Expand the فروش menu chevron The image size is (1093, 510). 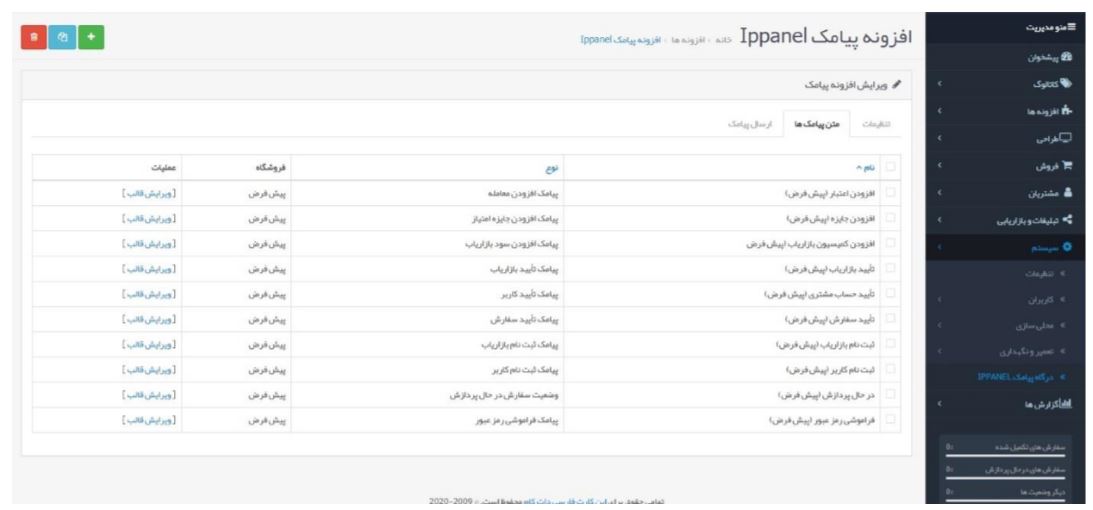pyautogui.click(x=940, y=166)
